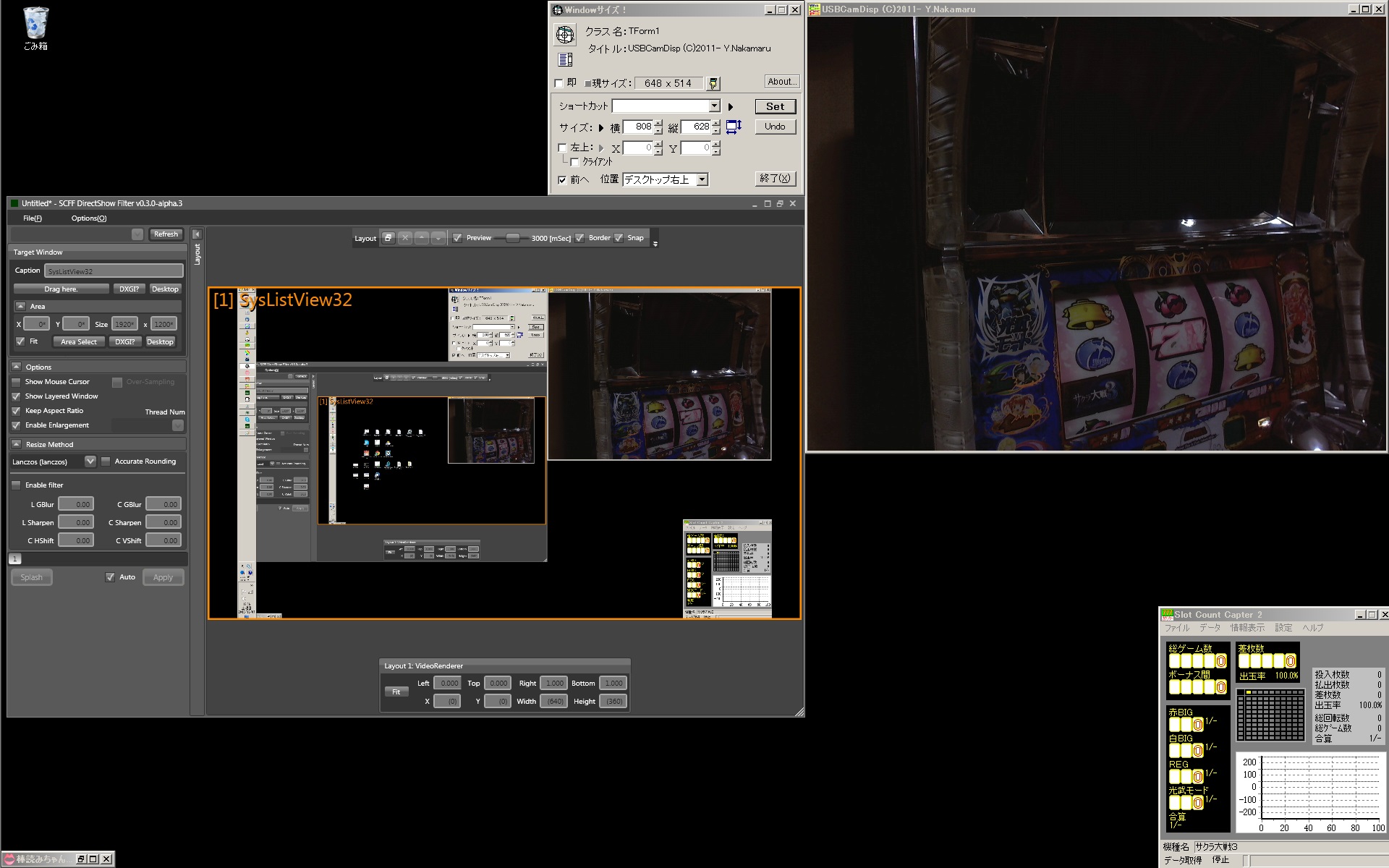Toggle the クライアント checkbox
This screenshot has width=1389, height=868.
[x=574, y=162]
